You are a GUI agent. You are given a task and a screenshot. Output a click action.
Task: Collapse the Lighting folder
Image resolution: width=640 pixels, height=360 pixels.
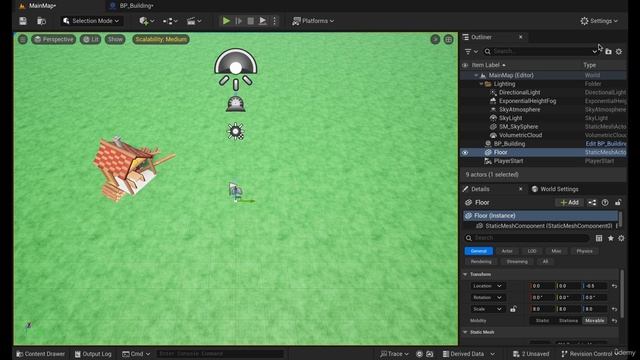(x=481, y=84)
